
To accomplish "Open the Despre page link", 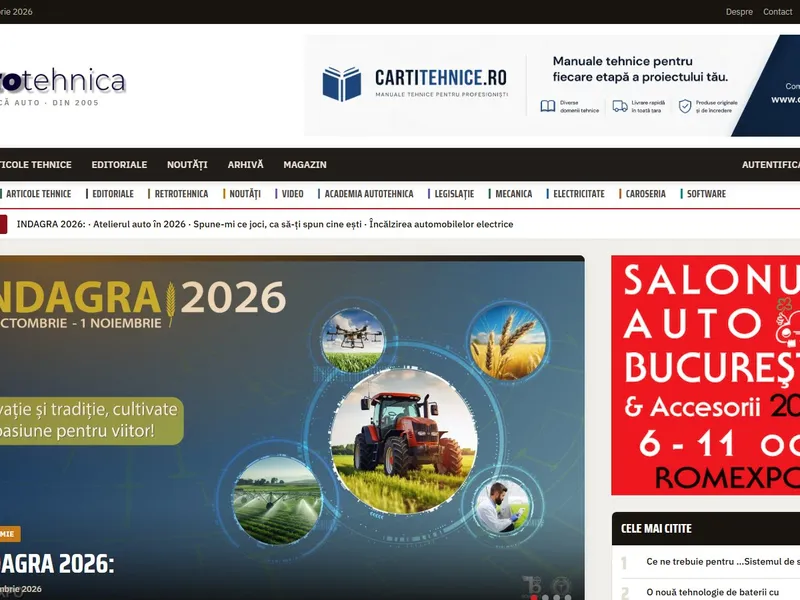I will (x=739, y=12).
